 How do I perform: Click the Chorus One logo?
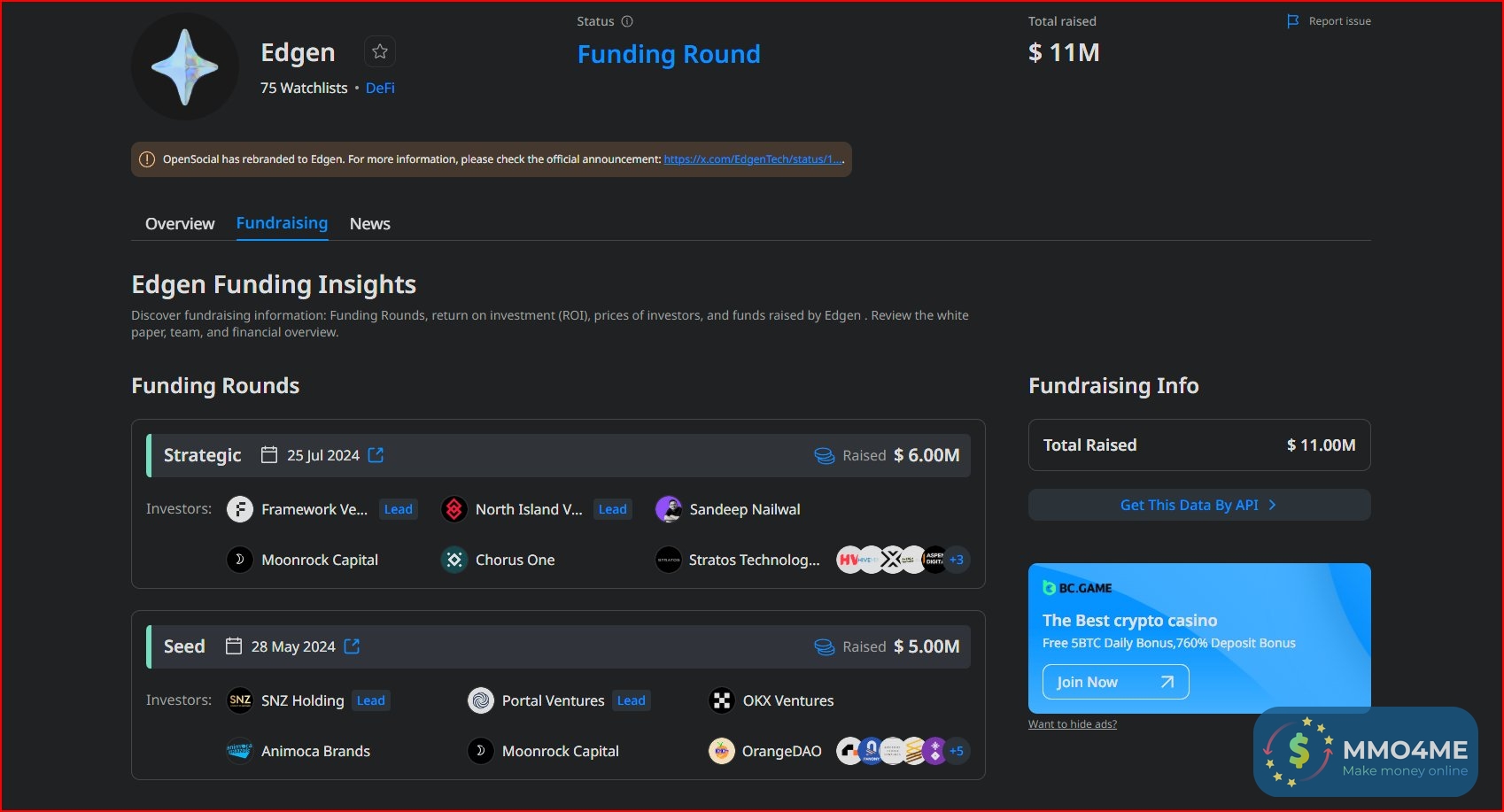454,560
